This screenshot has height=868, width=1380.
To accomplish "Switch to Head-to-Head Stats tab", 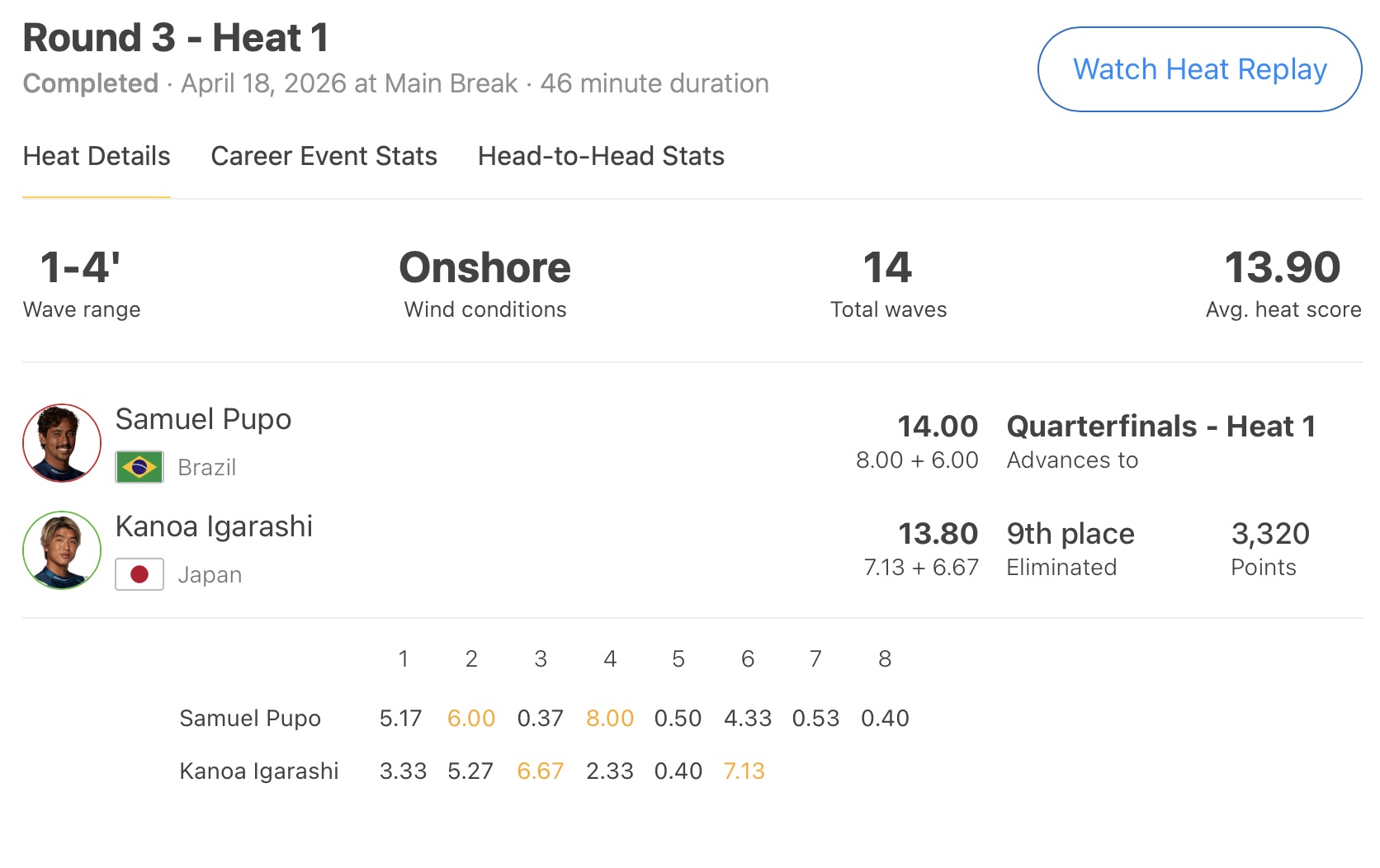I will [601, 156].
